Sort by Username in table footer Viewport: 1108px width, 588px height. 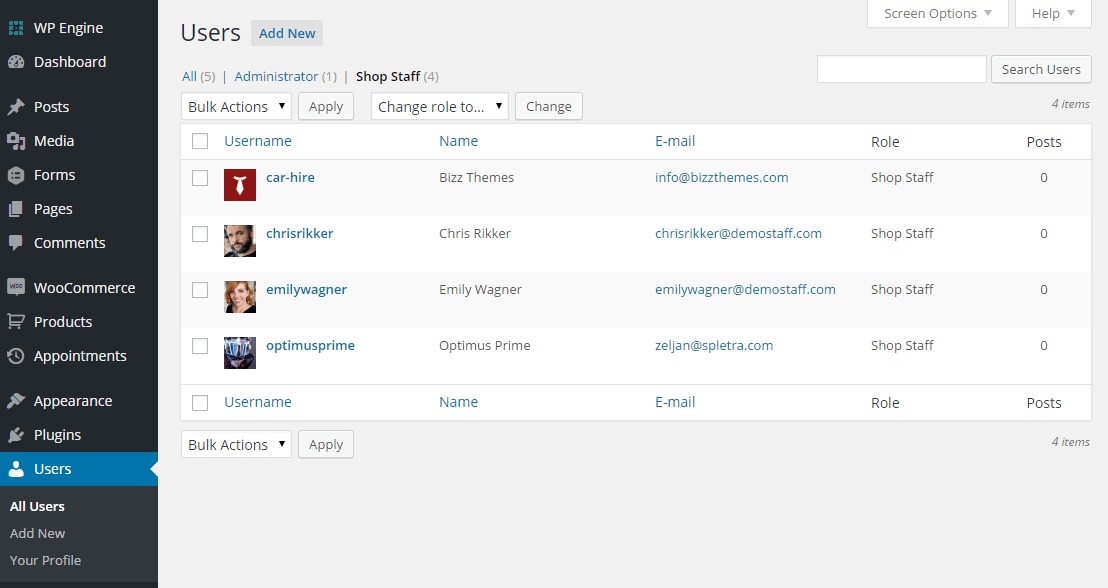tap(258, 401)
